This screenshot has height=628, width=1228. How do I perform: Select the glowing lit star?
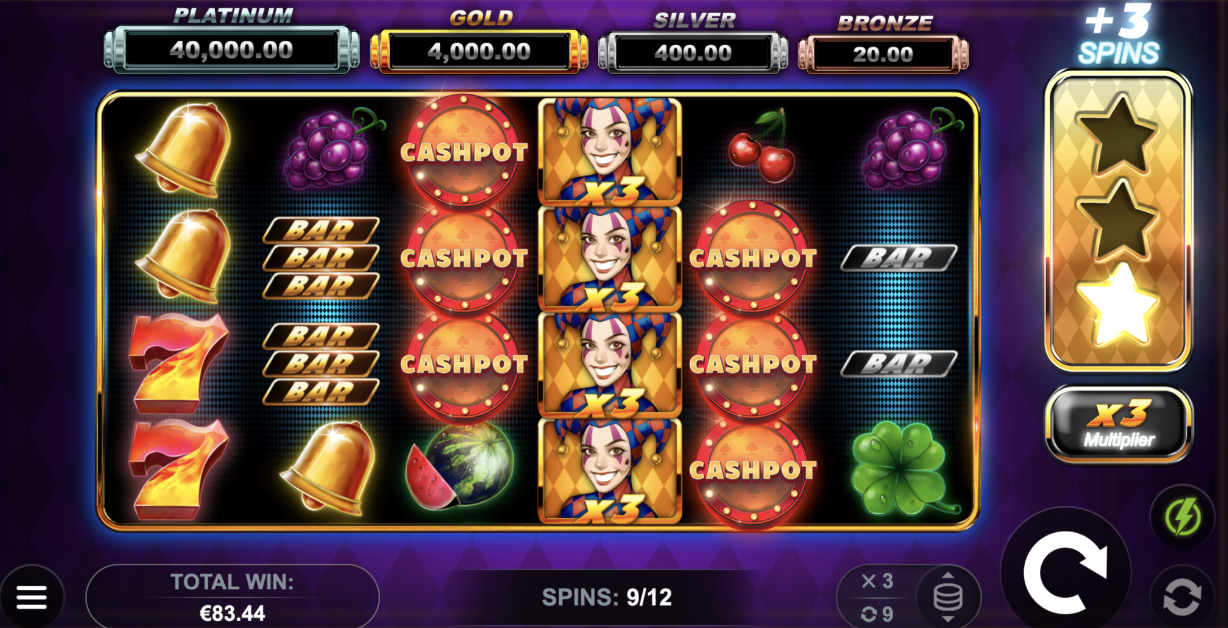click(x=1118, y=305)
